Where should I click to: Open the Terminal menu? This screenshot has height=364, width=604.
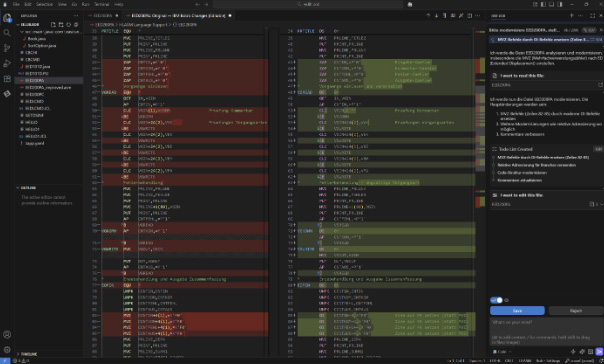102,4
